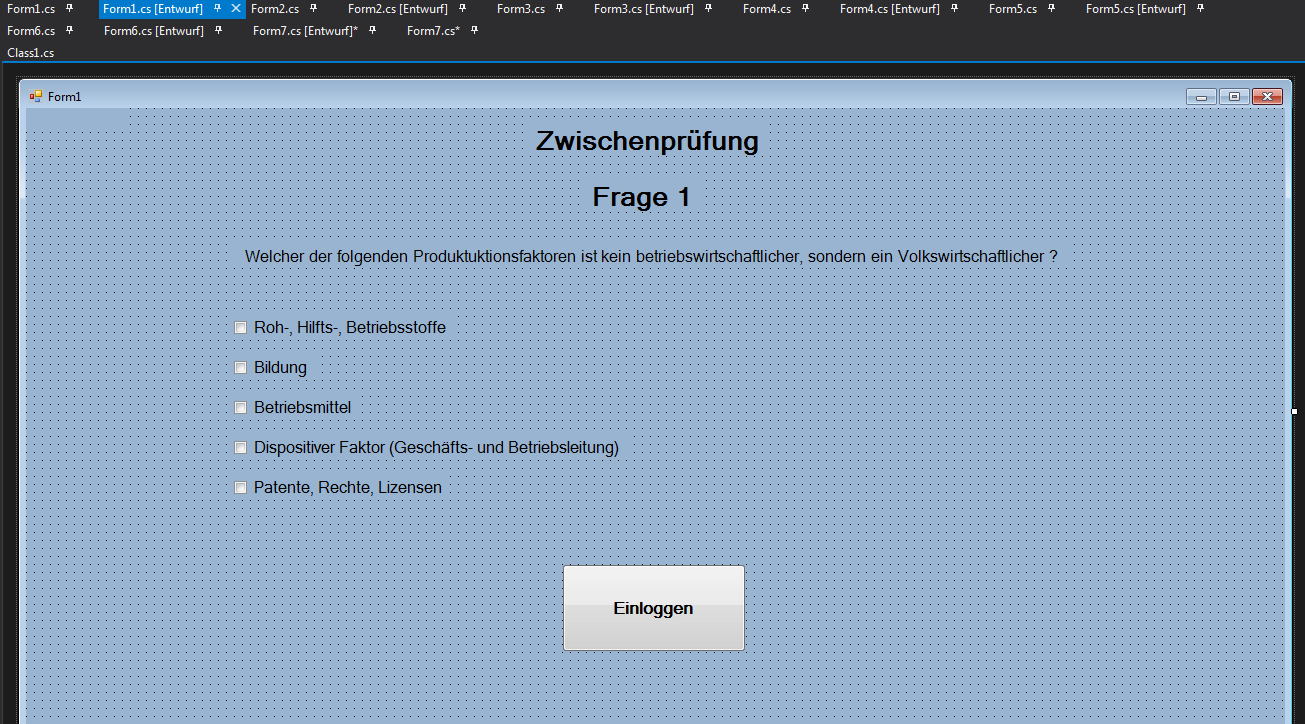Open the Form6.cs tab
1305x724 pixels.
[x=31, y=31]
